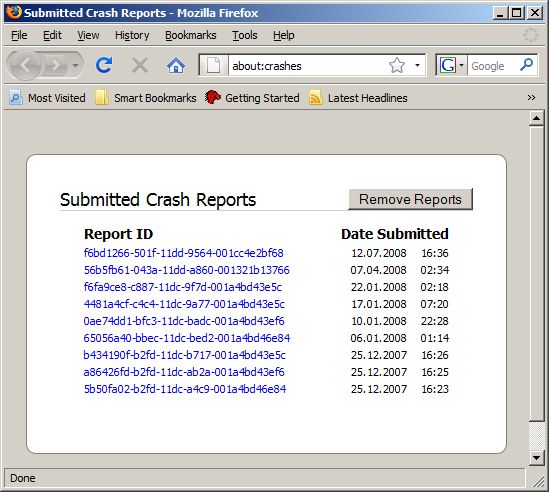Click the vertical scrollbar thumb
This screenshot has height=492, width=549.
click(536, 274)
